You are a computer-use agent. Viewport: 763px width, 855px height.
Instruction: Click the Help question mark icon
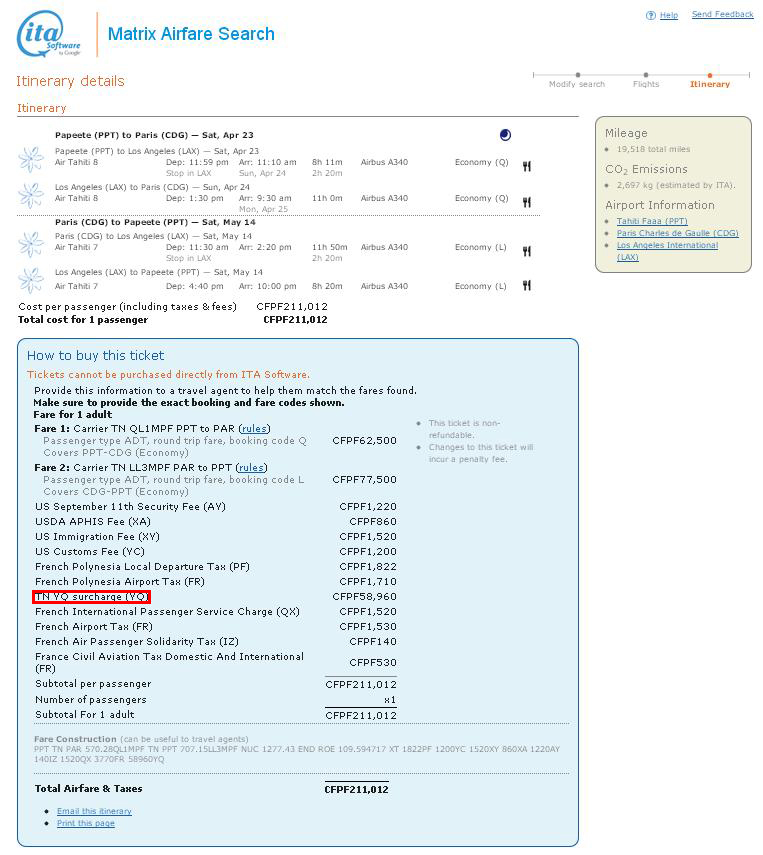point(651,15)
